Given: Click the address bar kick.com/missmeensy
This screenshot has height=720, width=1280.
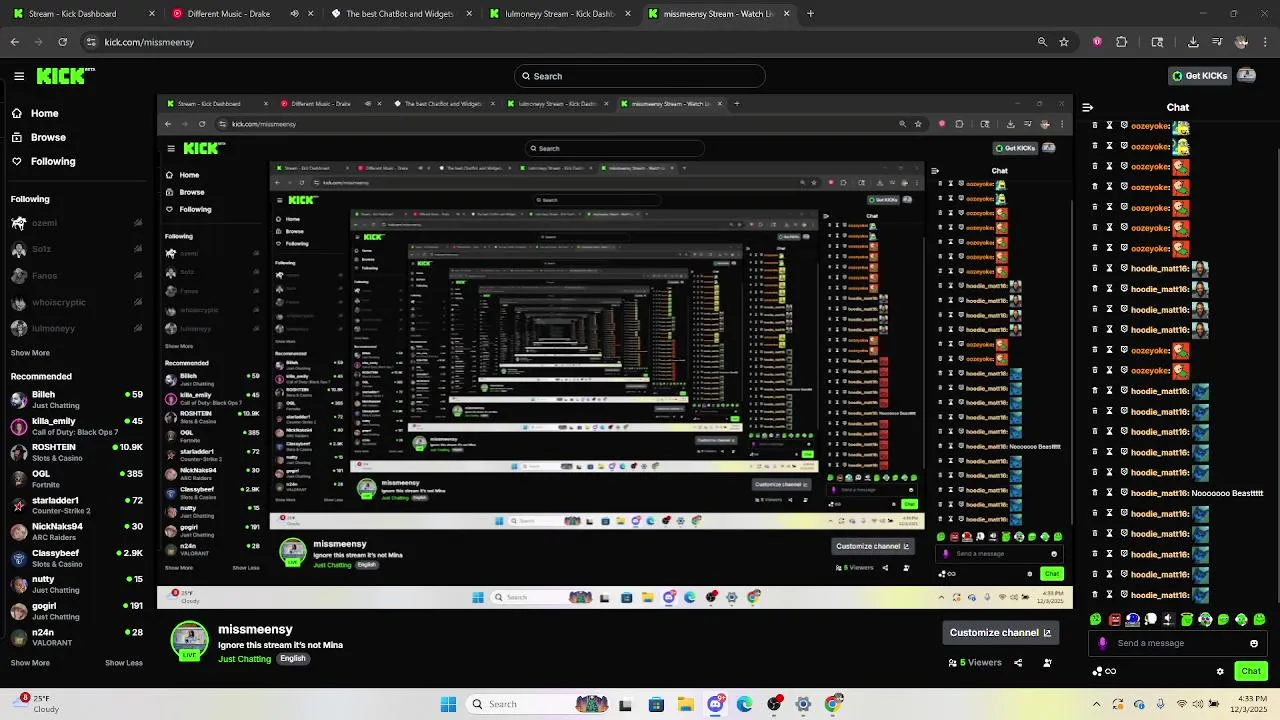Looking at the screenshot, I should (x=149, y=42).
